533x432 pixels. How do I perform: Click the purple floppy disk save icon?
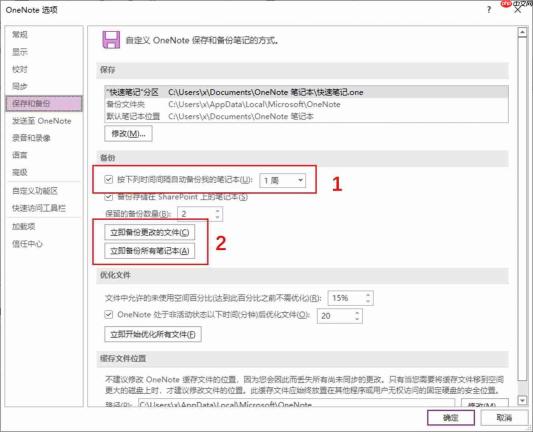(111, 40)
